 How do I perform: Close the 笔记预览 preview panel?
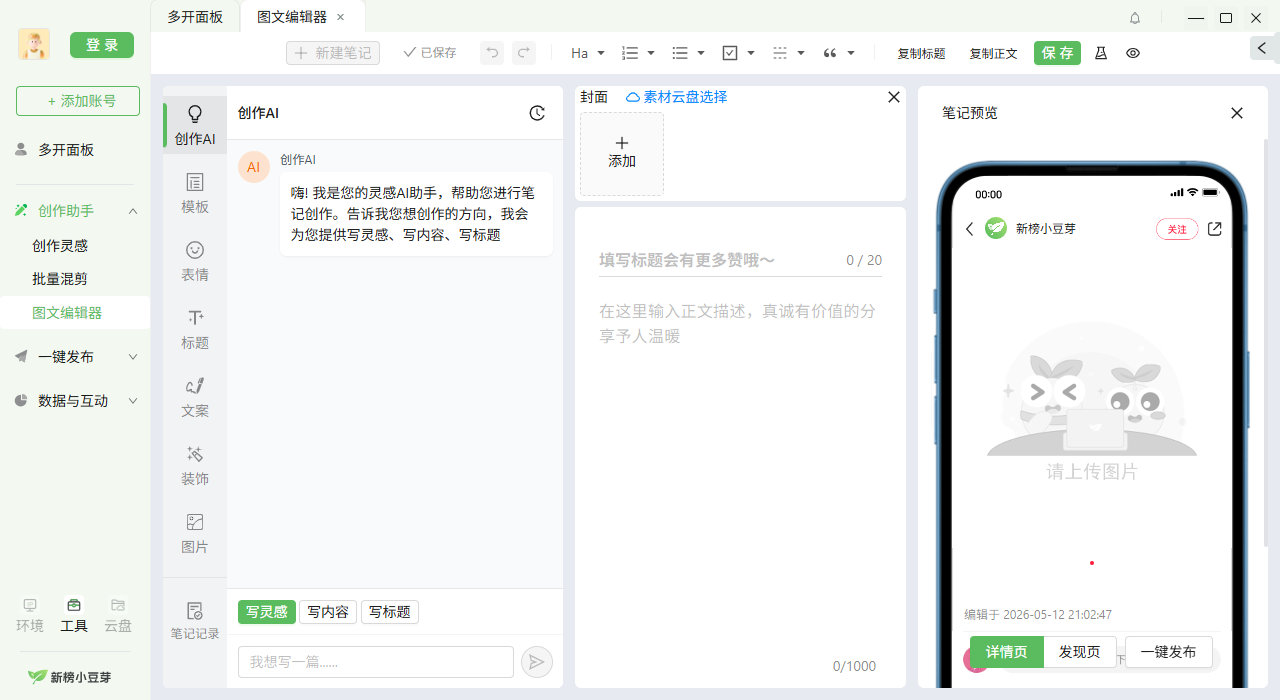[1237, 113]
